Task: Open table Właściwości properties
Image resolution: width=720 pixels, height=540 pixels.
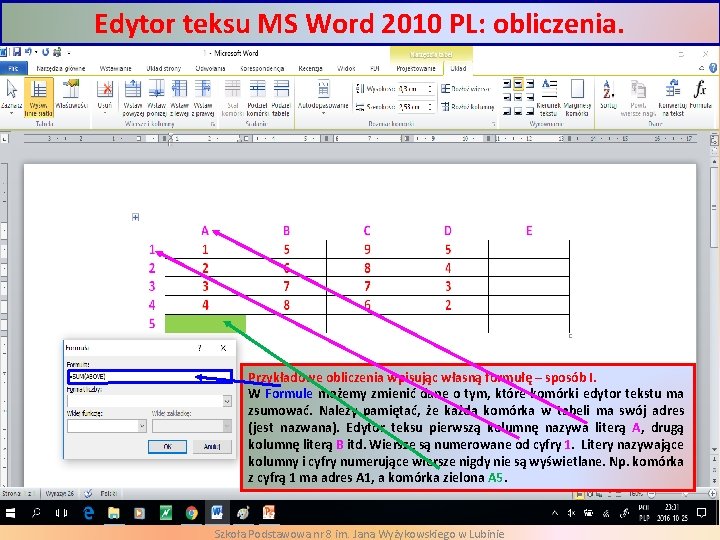Action: click(x=71, y=95)
